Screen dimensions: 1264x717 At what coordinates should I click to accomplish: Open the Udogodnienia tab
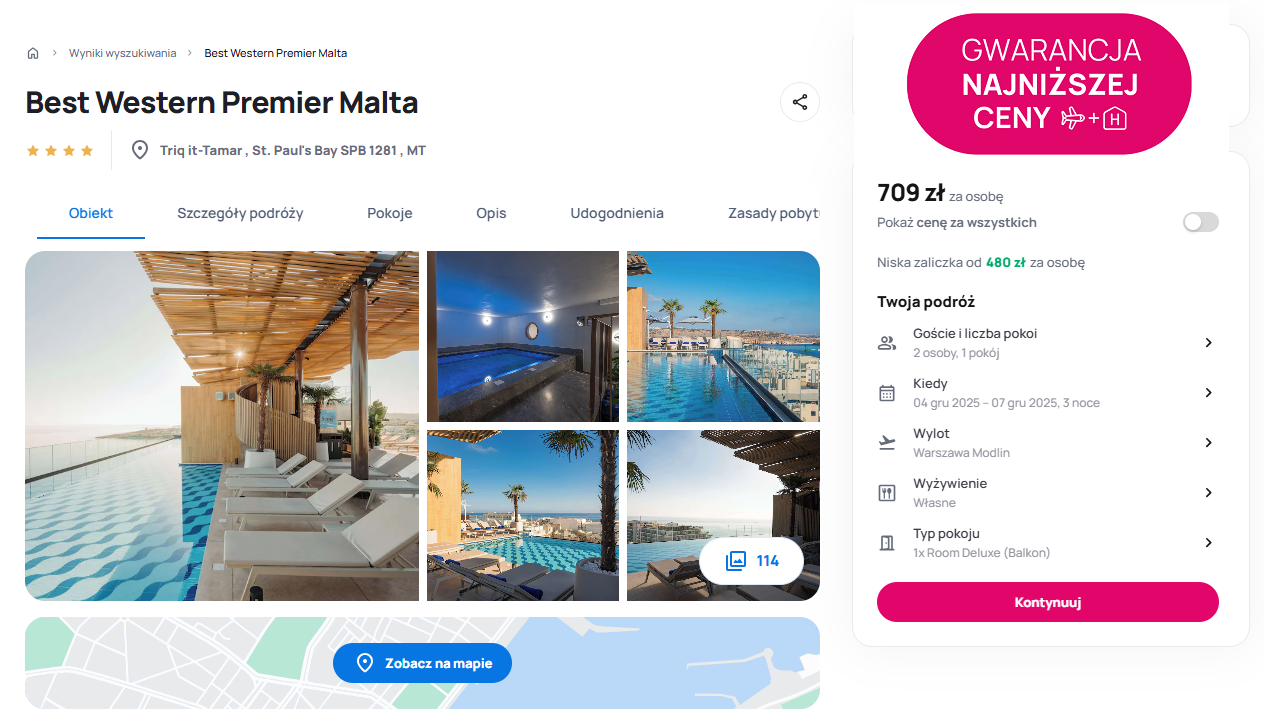tap(617, 213)
